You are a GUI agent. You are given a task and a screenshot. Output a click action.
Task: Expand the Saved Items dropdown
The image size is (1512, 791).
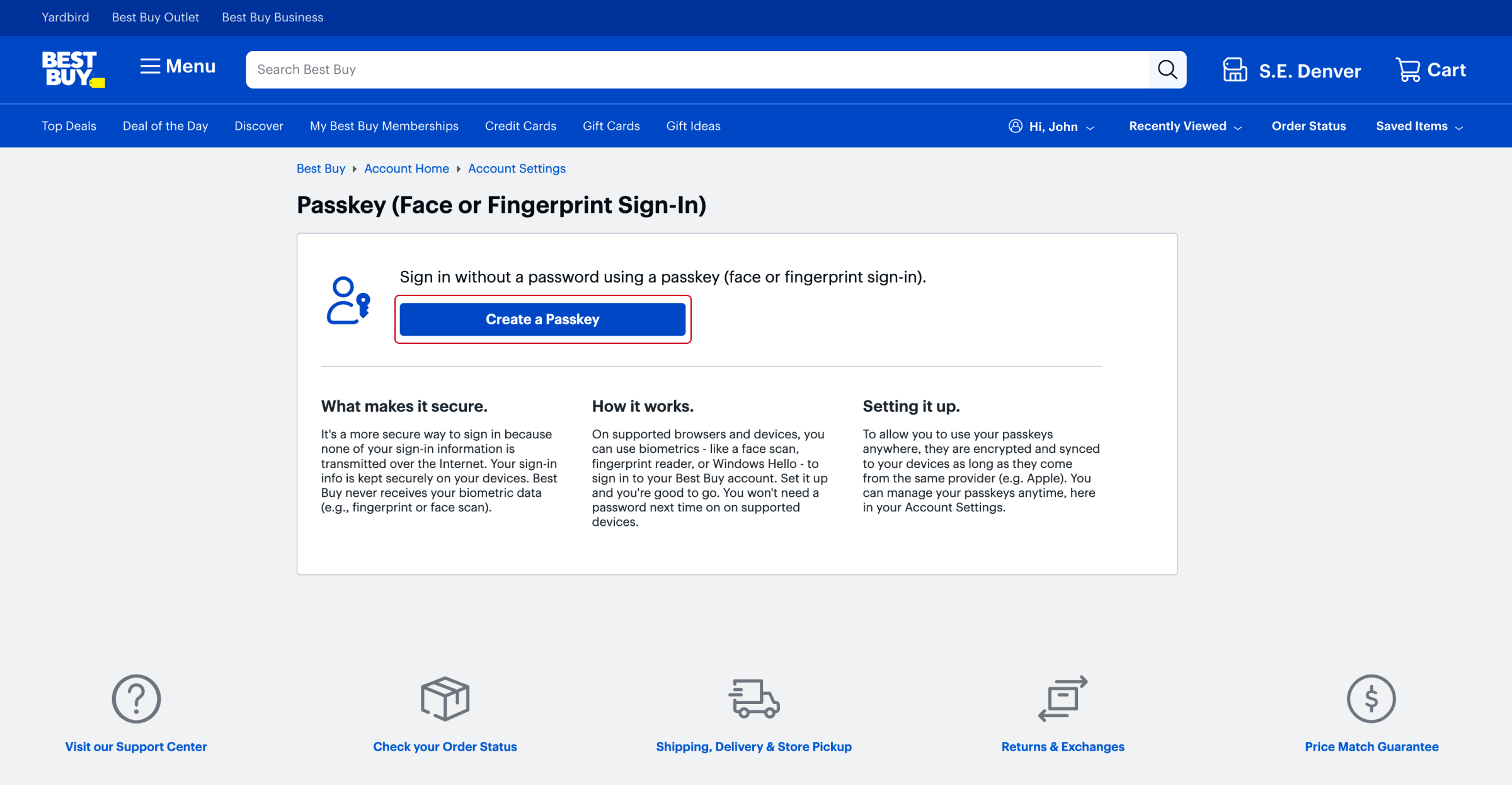coord(1418,126)
